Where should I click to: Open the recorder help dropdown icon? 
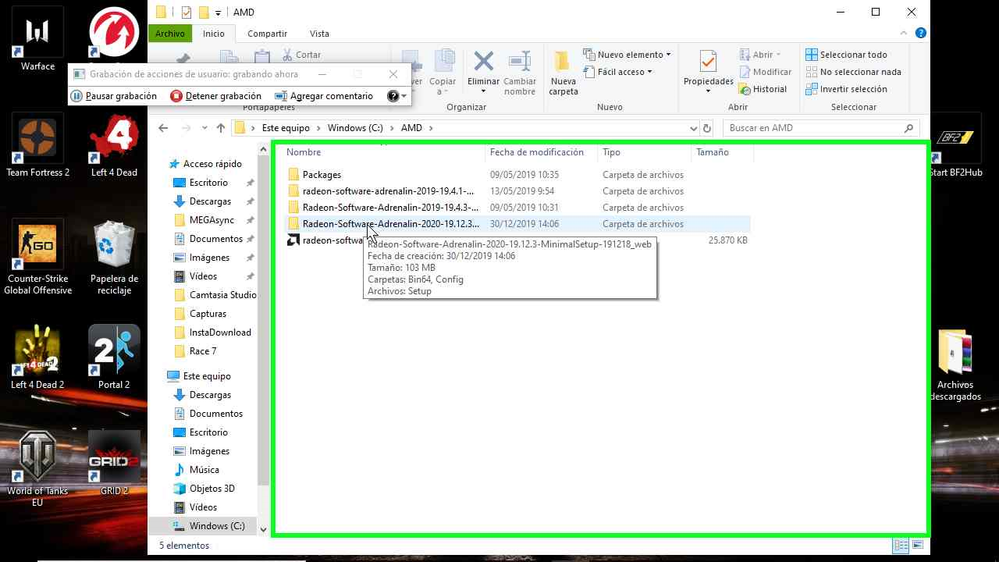pos(396,96)
